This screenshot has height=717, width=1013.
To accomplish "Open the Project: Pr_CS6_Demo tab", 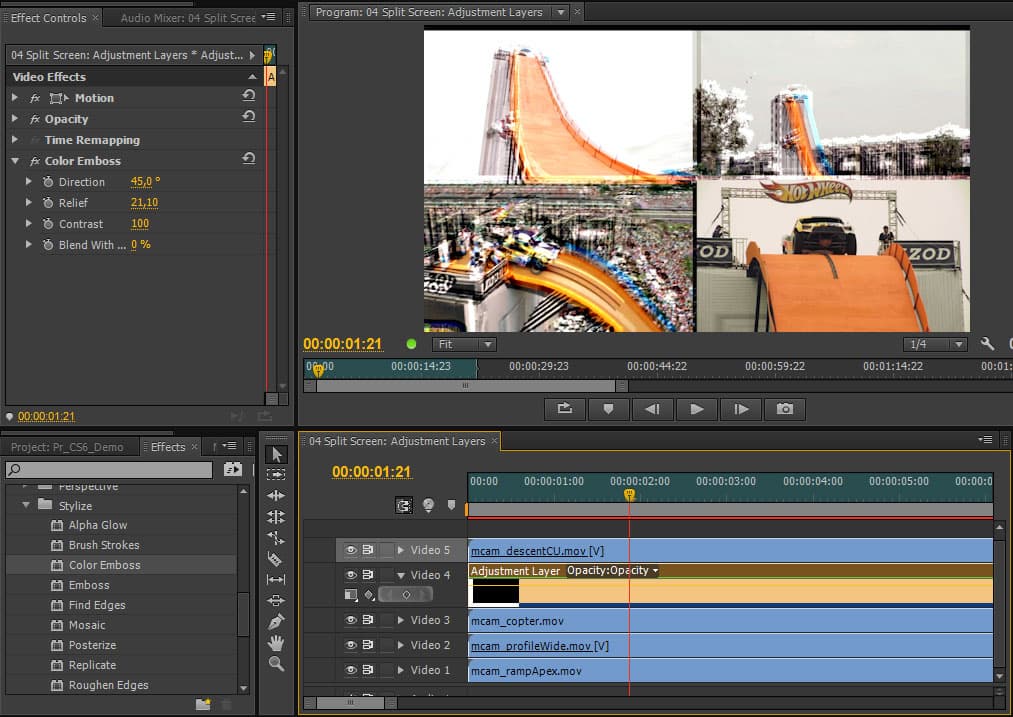I will tap(68, 447).
